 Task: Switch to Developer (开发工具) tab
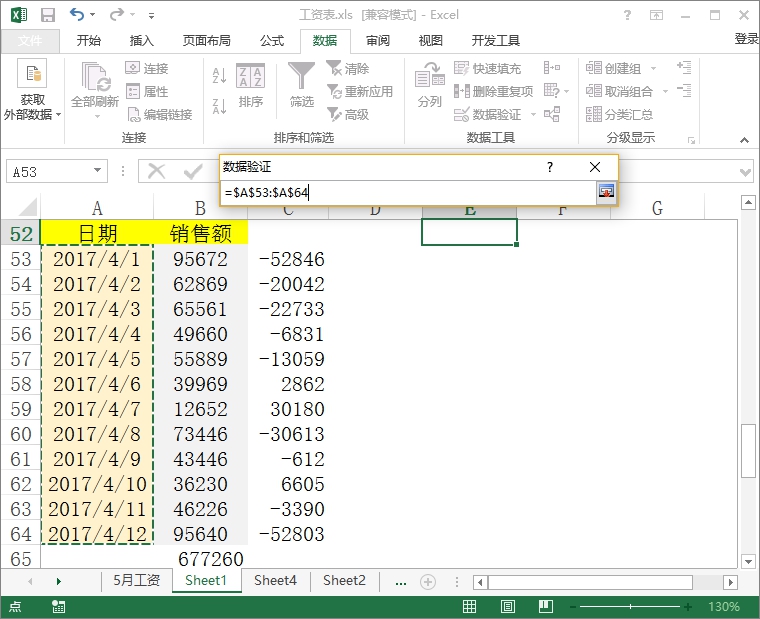click(496, 41)
